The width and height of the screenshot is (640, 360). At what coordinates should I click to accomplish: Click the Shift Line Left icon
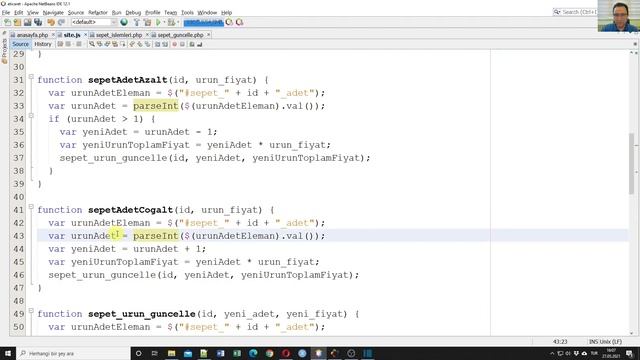pos(157,44)
